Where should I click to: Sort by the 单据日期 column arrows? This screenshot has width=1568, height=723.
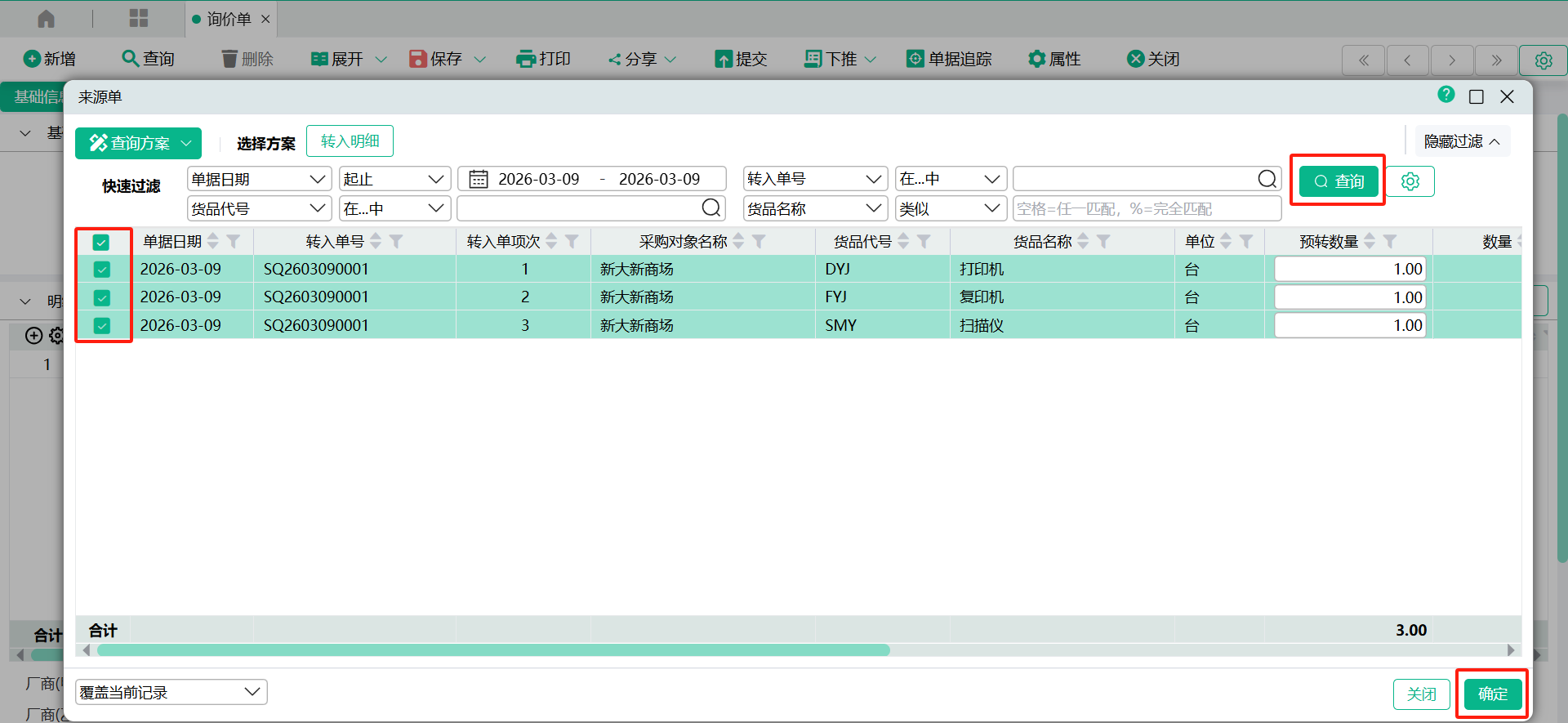(213, 242)
